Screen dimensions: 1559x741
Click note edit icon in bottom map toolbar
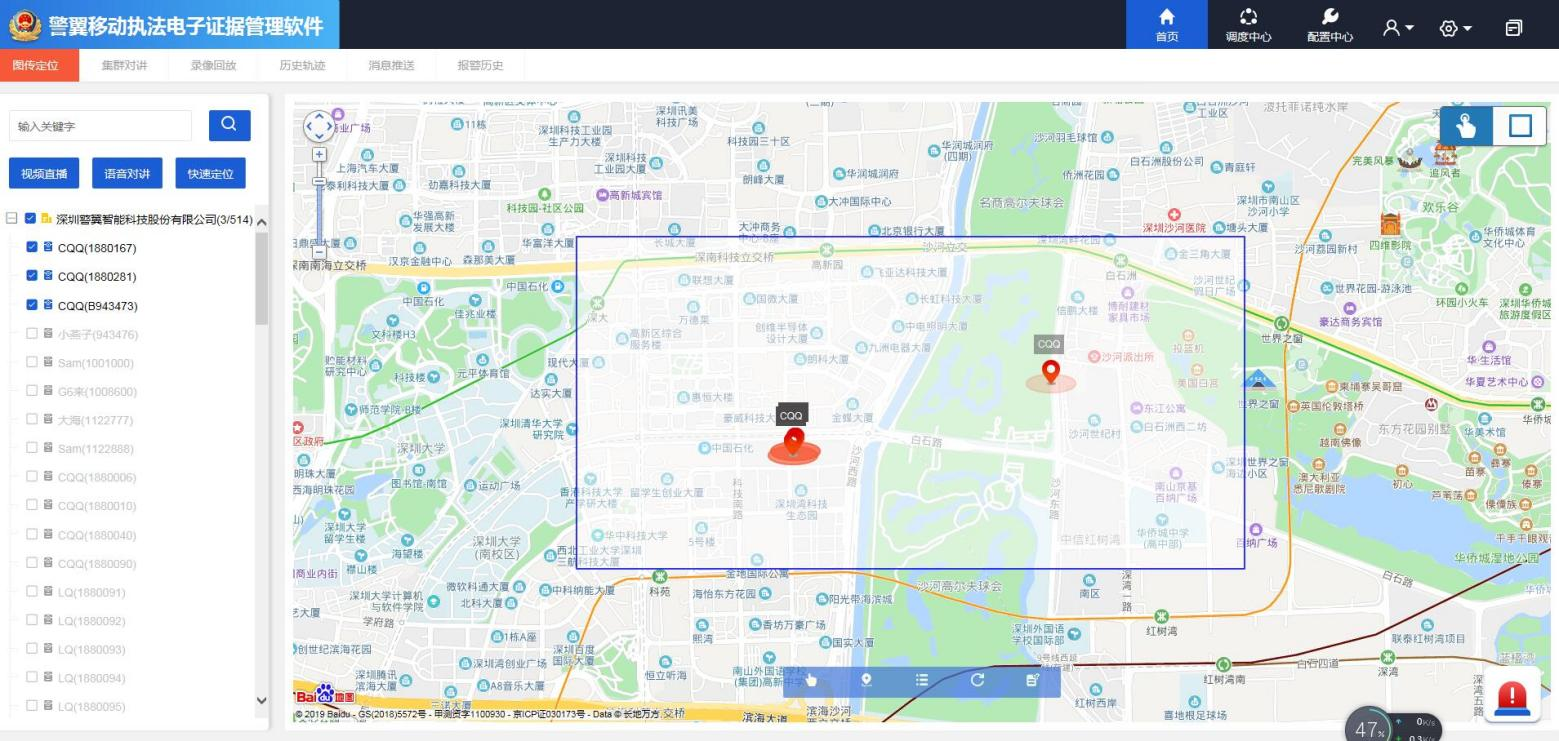pos(1033,680)
